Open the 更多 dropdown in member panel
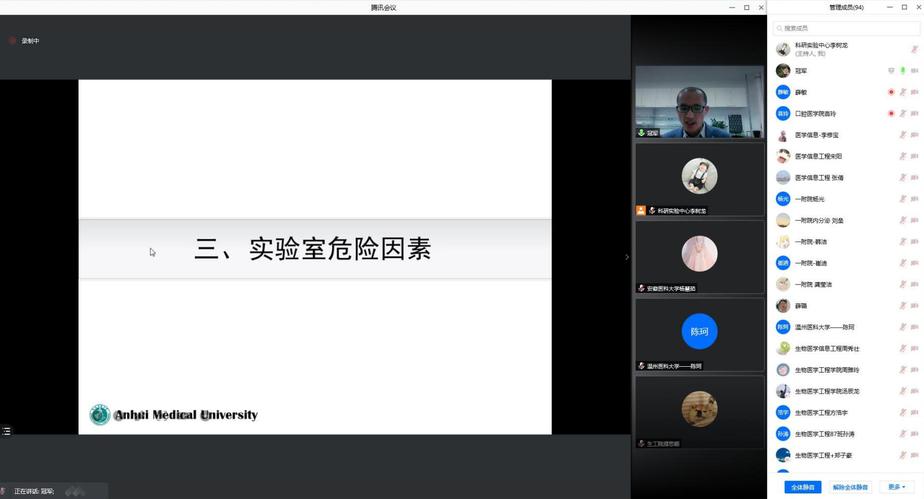 (x=897, y=487)
